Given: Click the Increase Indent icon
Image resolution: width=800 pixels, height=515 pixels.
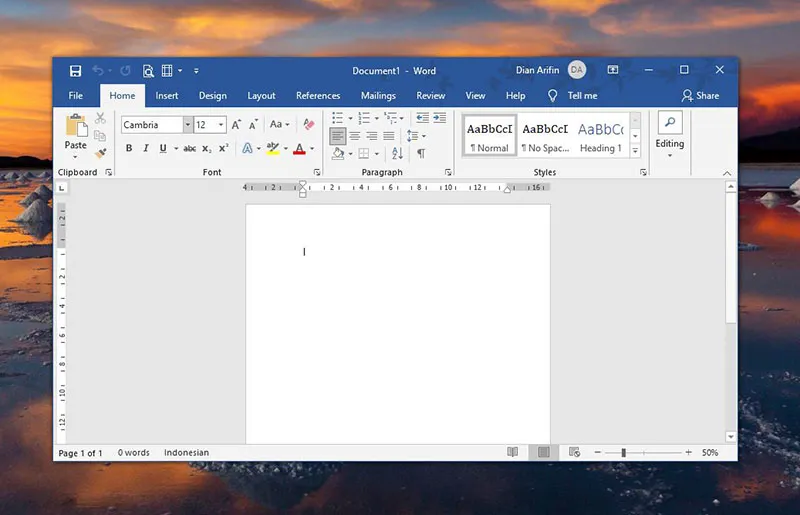Looking at the screenshot, I should click(439, 118).
